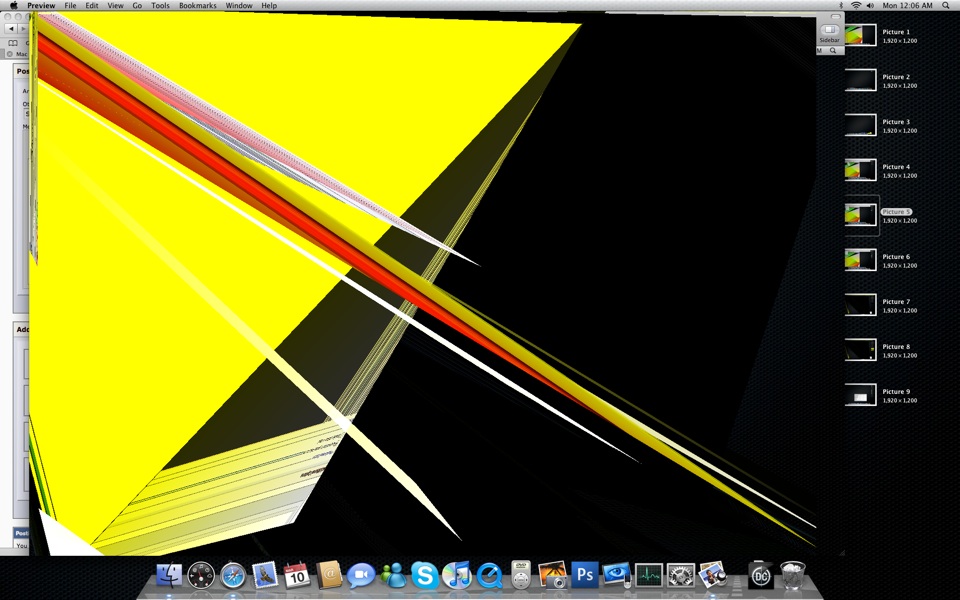Open the View menu

115,5
